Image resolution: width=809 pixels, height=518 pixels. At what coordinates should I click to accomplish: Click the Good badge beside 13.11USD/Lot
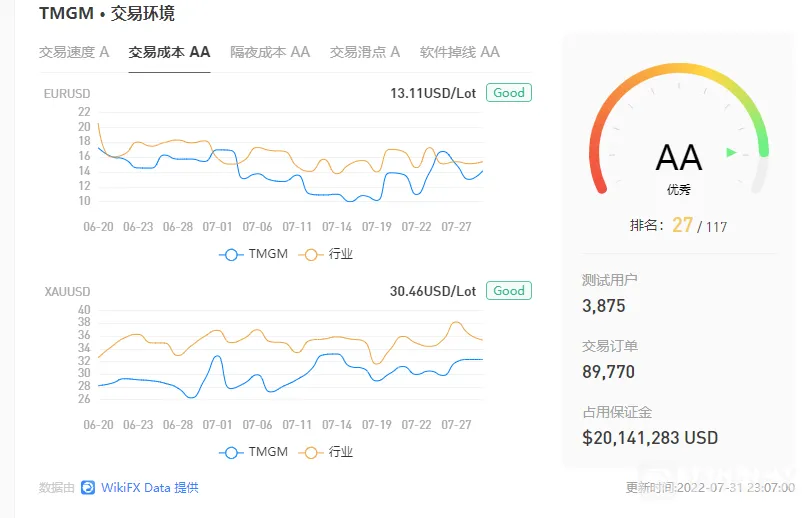coord(509,93)
